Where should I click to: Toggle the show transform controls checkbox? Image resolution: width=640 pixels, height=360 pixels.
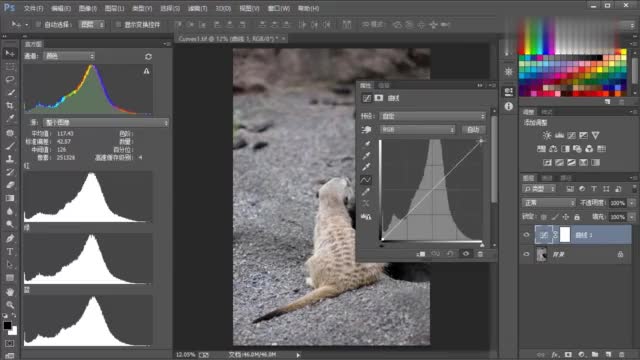[118, 24]
